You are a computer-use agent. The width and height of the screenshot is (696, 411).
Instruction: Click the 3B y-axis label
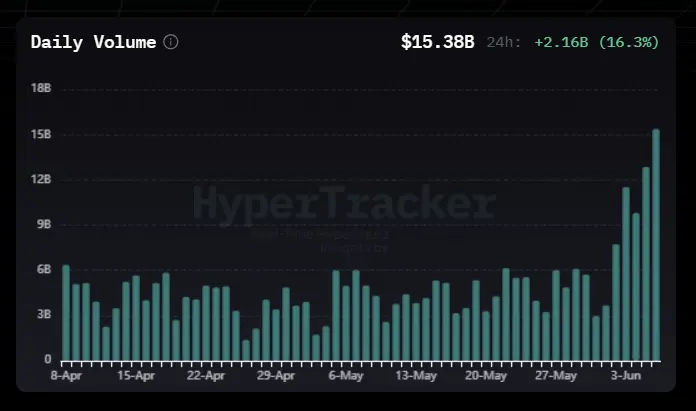point(44,315)
